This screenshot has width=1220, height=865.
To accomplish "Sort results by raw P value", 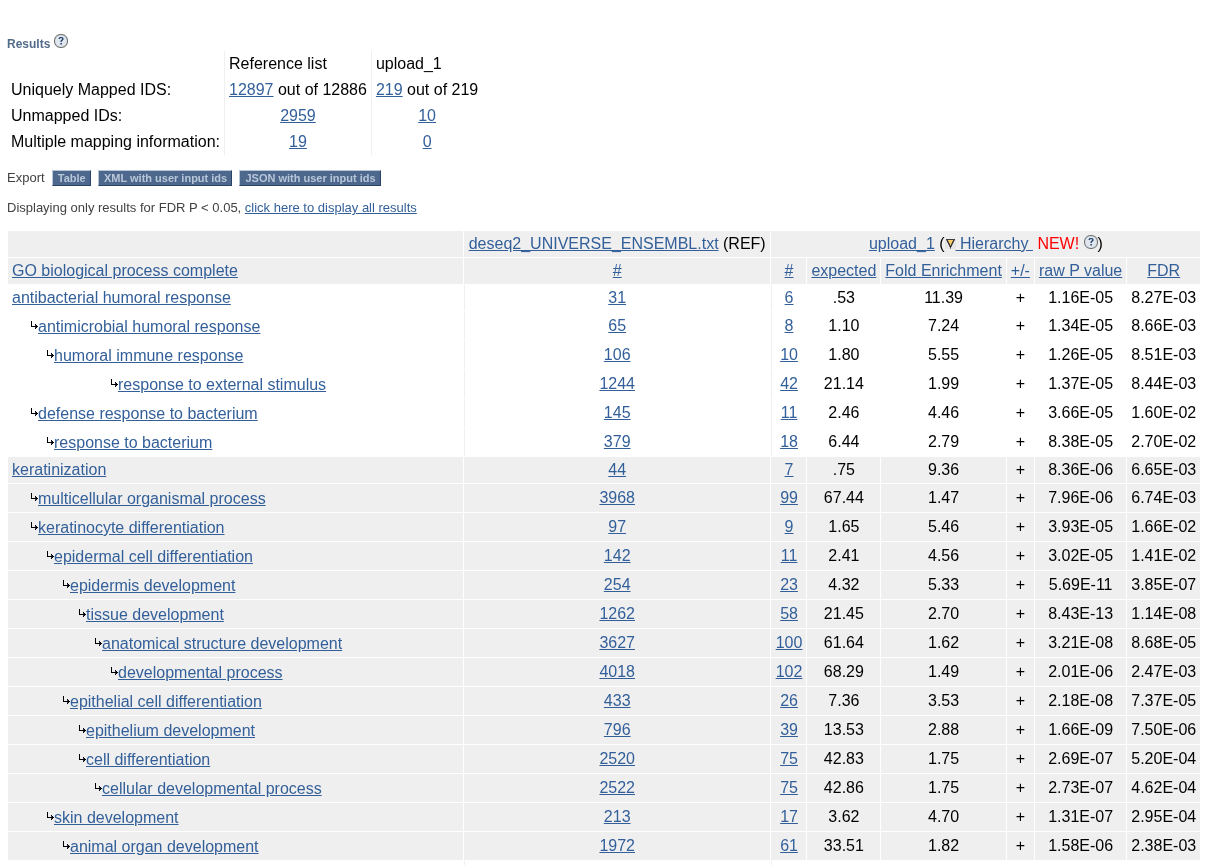I will click(1080, 270).
